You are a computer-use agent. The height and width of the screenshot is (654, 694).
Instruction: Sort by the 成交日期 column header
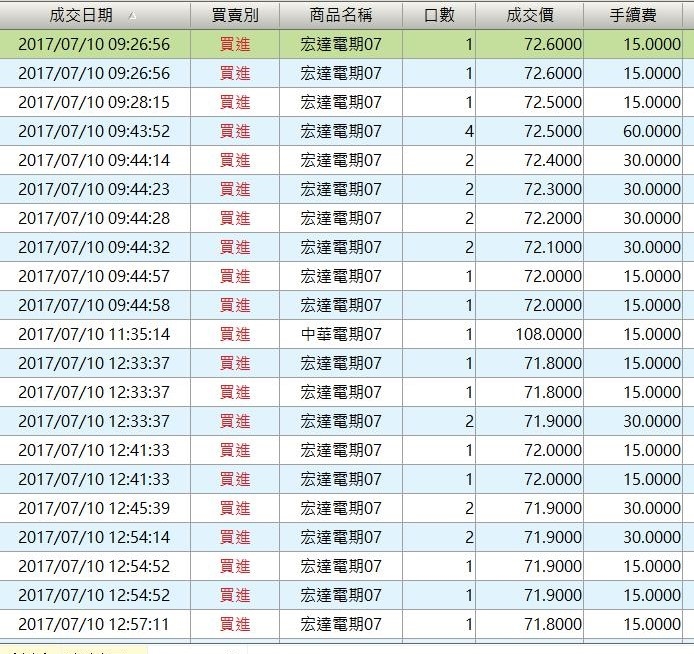(95, 15)
